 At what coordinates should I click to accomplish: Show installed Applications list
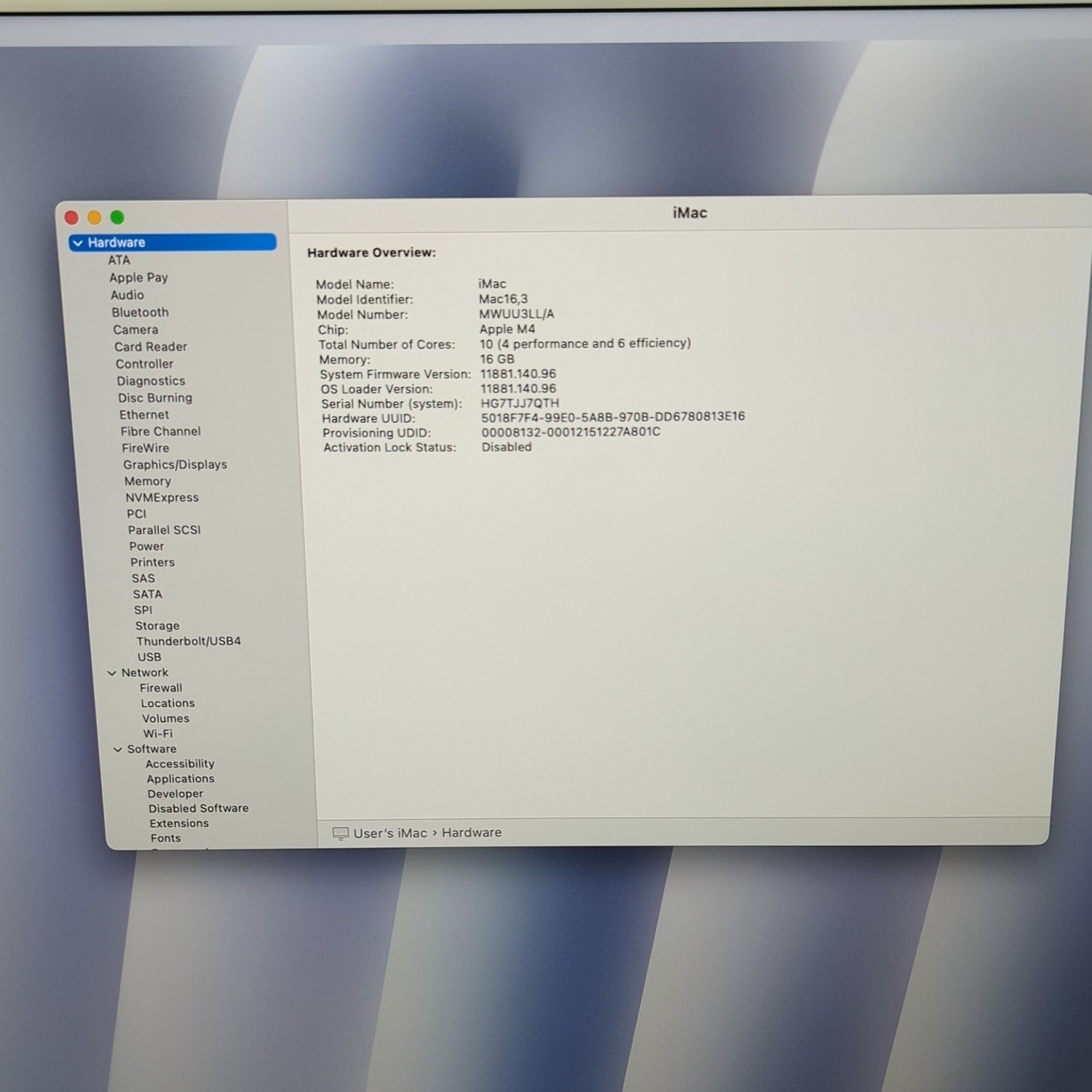pyautogui.click(x=181, y=779)
